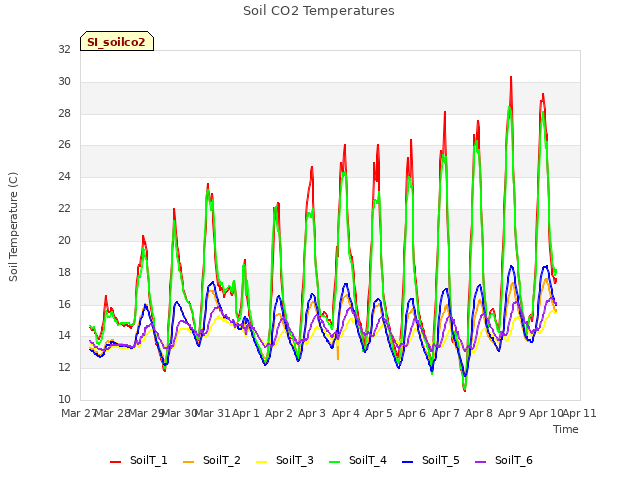640x480 pixels.
Task: Click the 12 y-axis tick label
Action: click(64, 367)
